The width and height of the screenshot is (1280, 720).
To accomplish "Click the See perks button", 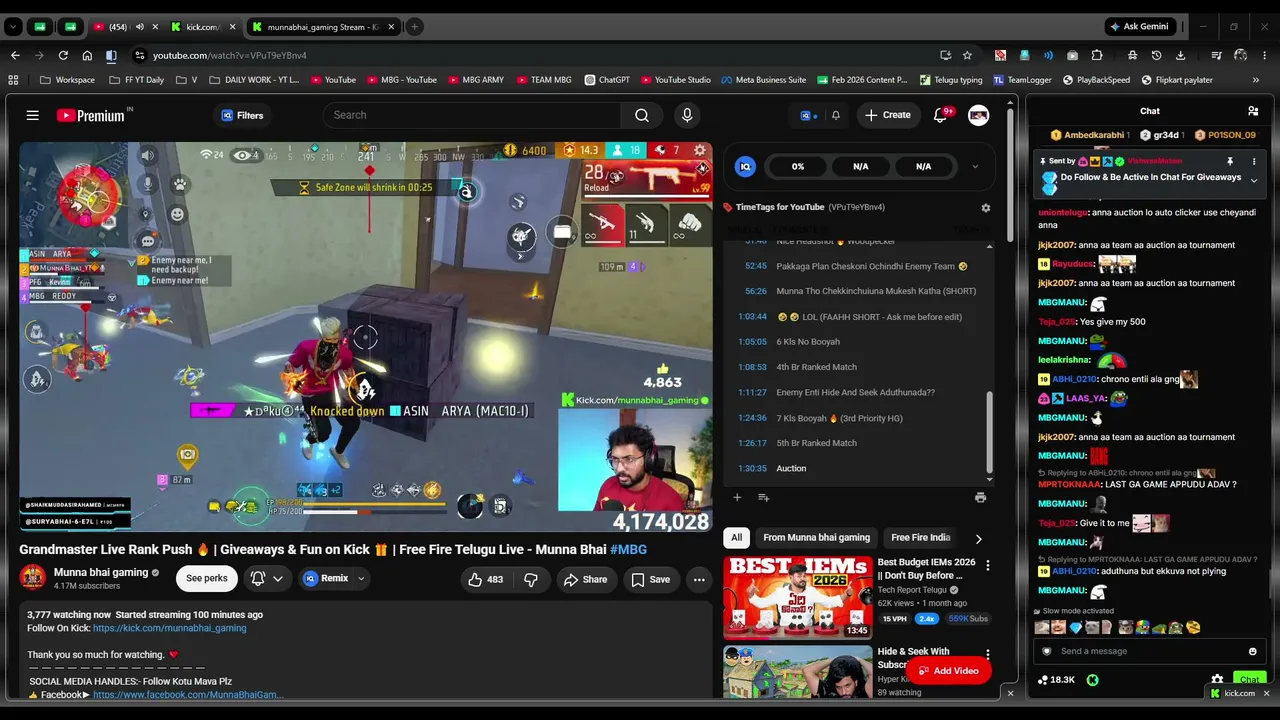I will click(206, 579).
